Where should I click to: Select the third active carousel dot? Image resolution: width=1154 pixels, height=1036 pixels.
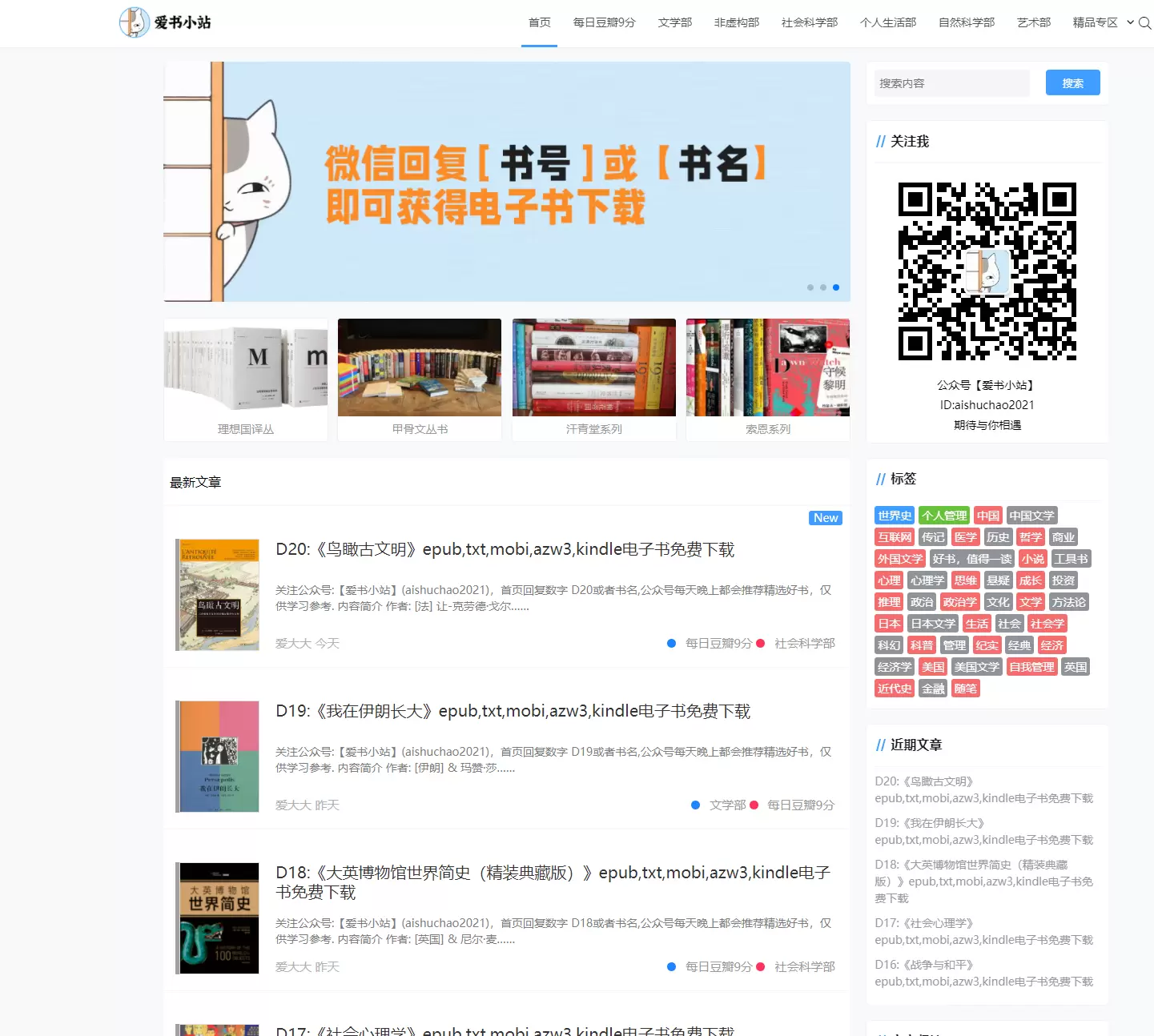[836, 287]
